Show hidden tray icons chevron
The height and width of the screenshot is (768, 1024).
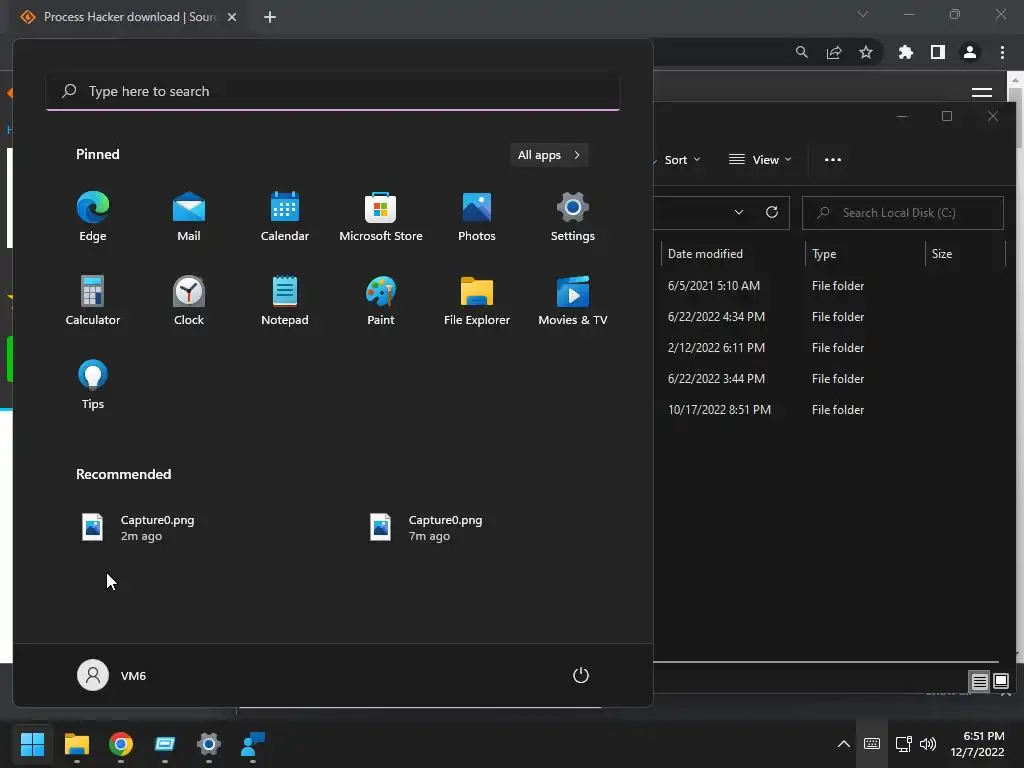coord(843,744)
